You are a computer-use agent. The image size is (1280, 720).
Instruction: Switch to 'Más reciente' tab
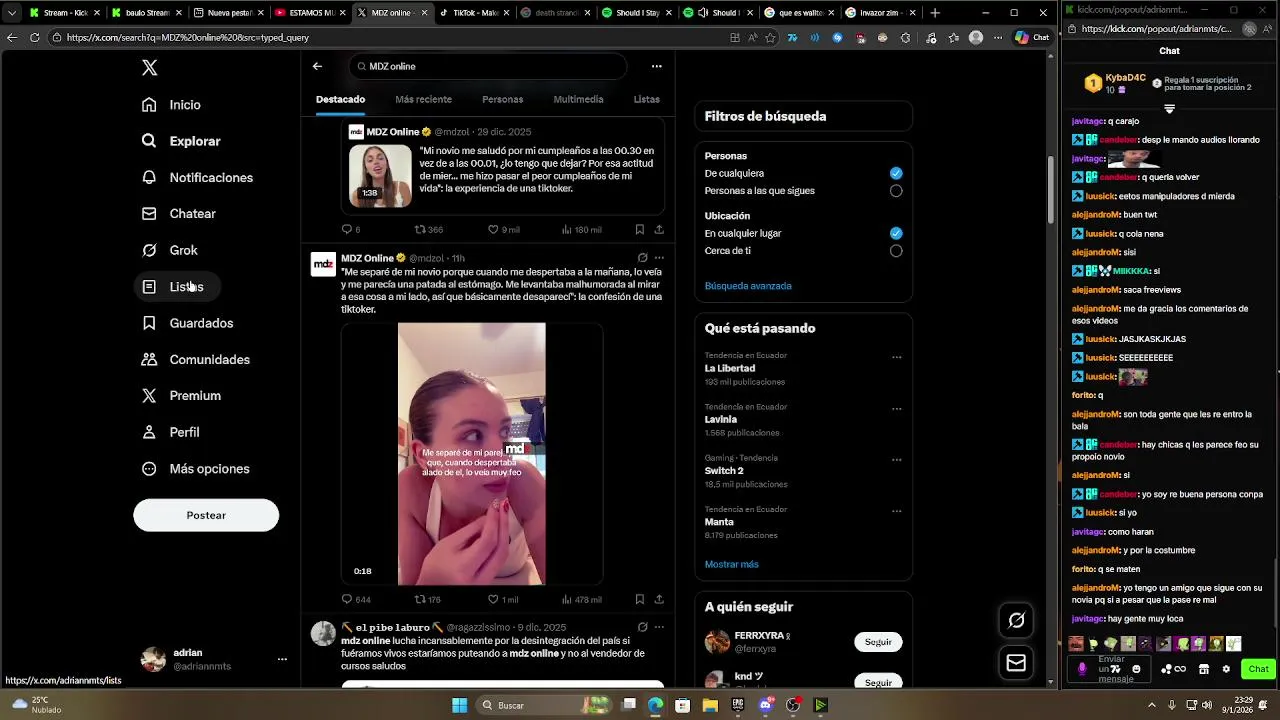click(423, 99)
